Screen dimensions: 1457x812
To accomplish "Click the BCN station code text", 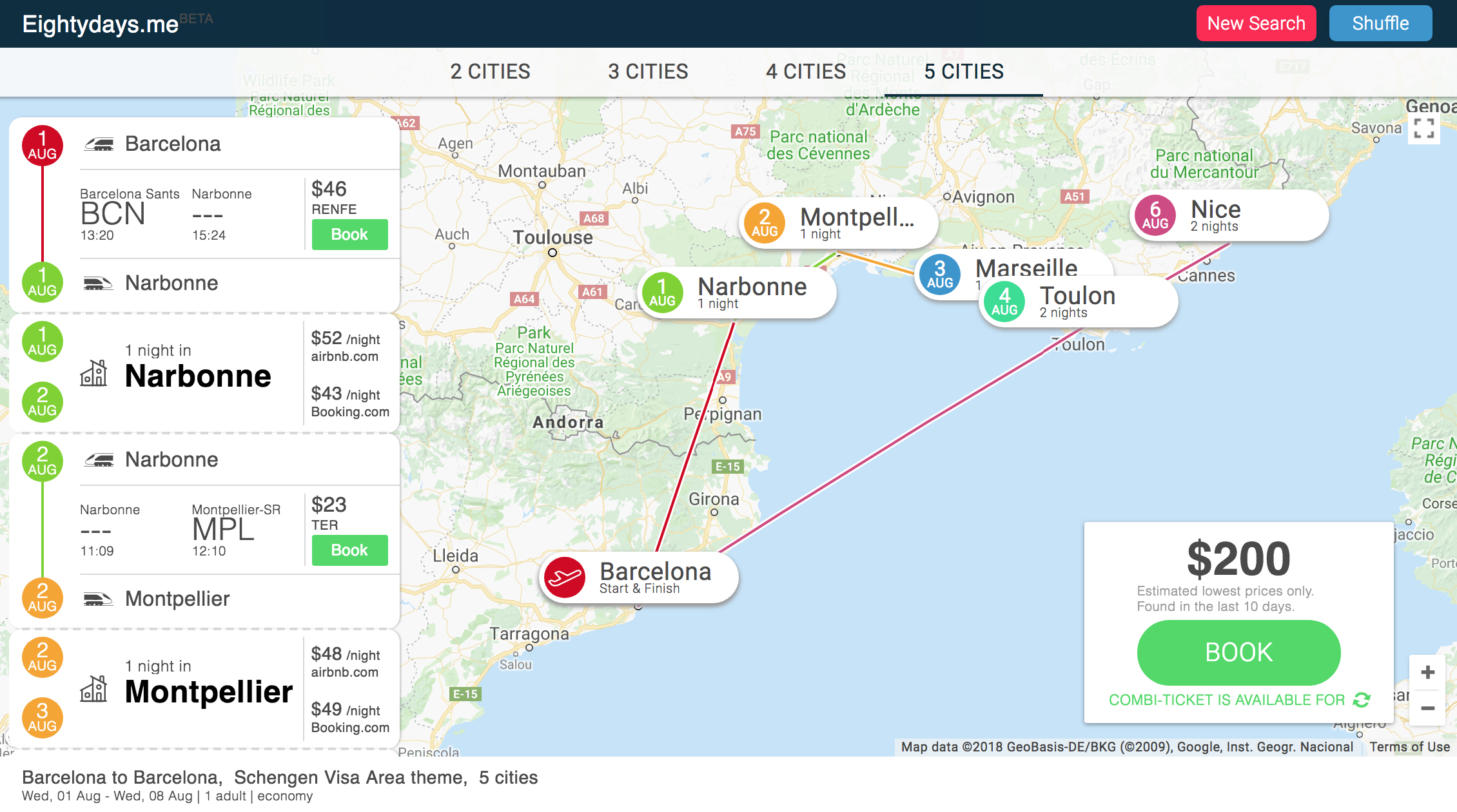I will pos(113,214).
